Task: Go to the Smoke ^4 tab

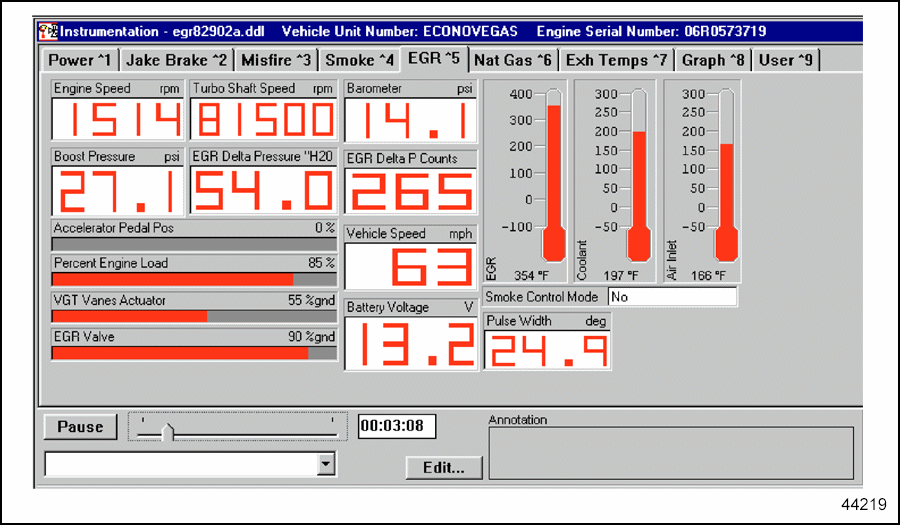Action: click(362, 60)
